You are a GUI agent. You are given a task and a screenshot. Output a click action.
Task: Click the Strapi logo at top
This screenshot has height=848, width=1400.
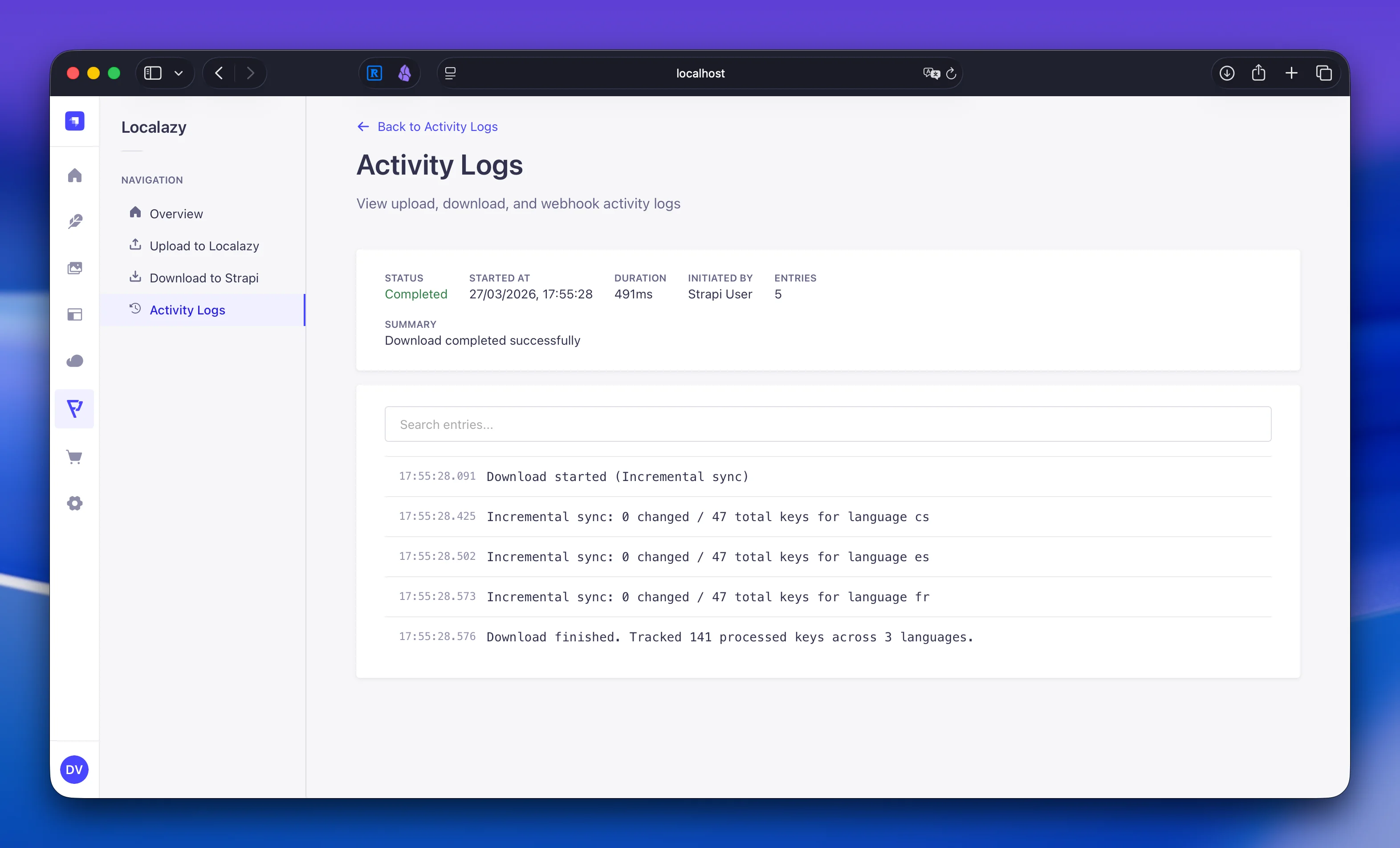pyautogui.click(x=74, y=121)
